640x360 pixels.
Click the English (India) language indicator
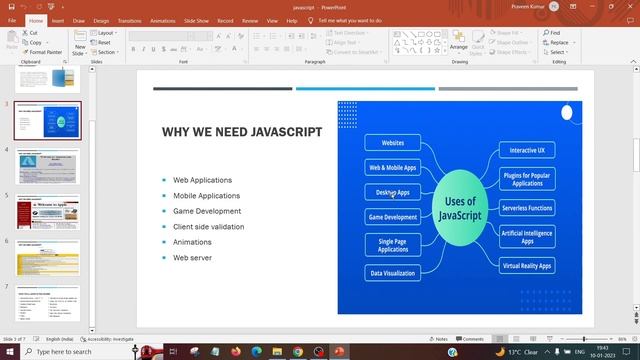[60, 339]
